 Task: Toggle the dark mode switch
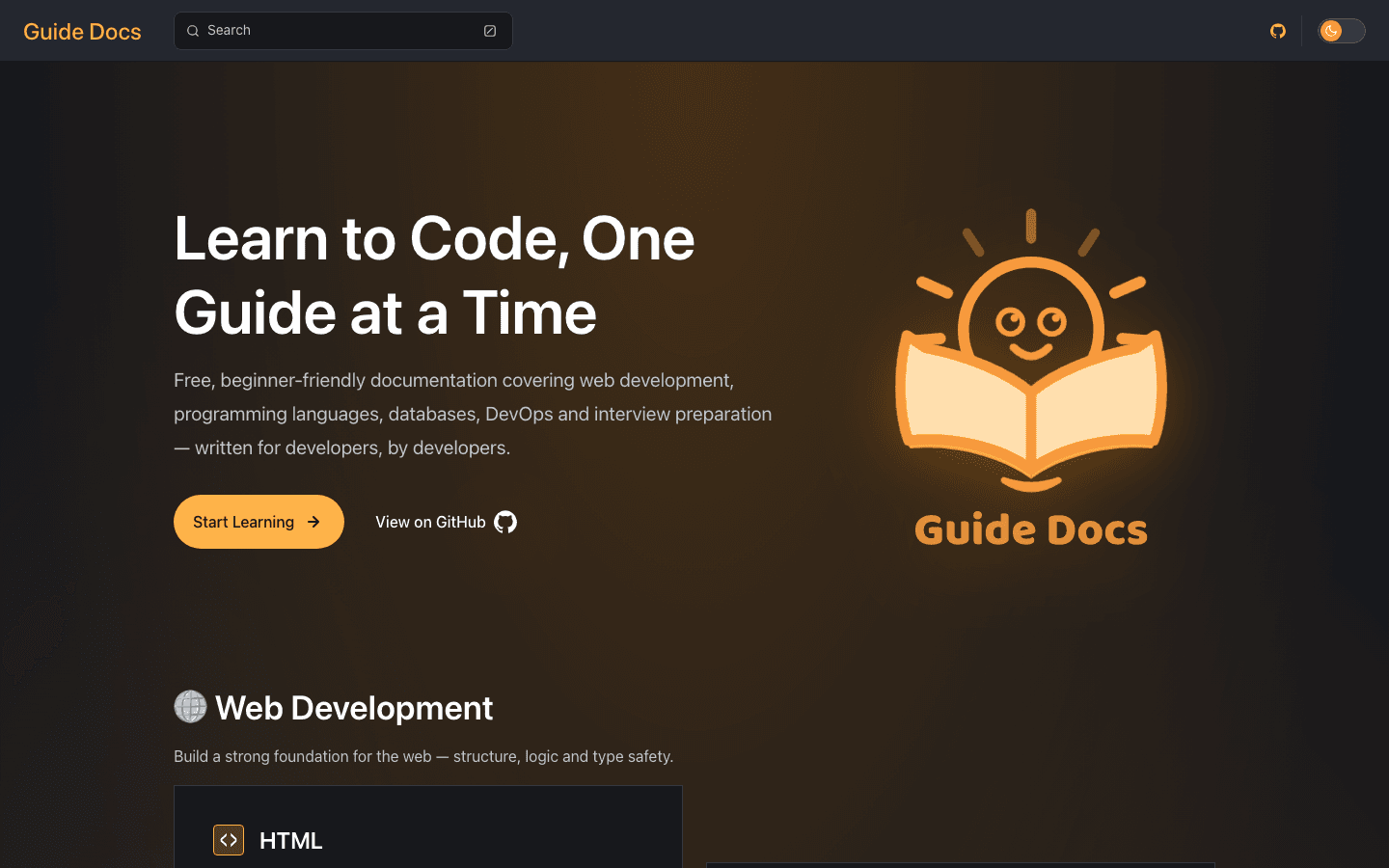(1341, 31)
